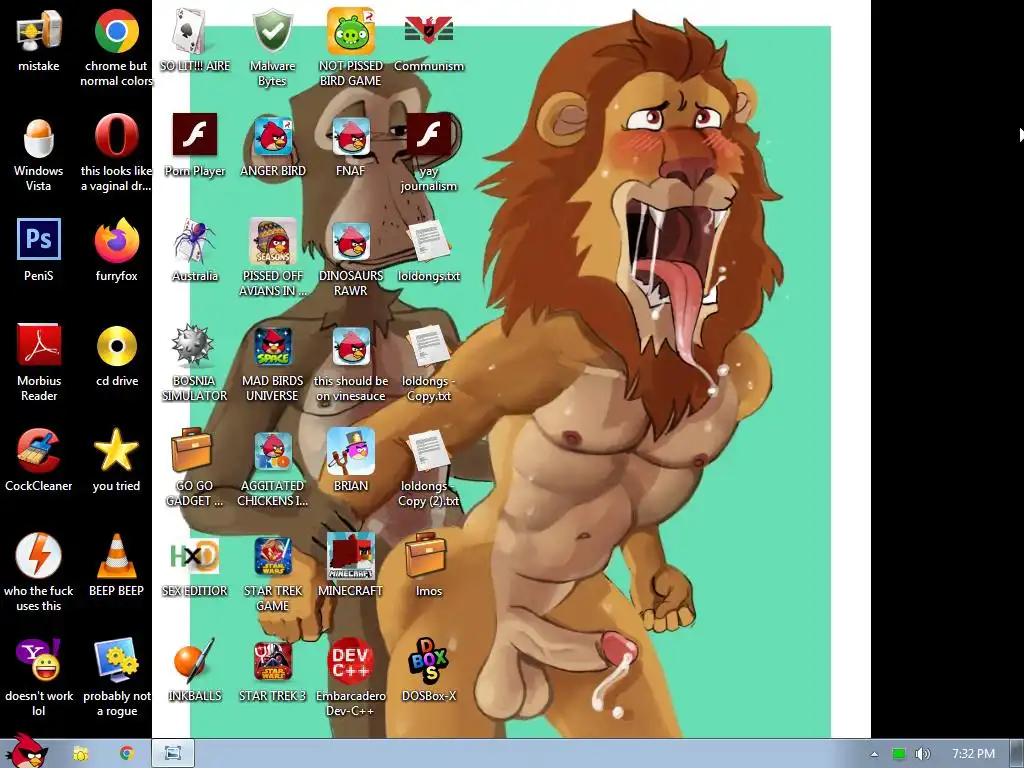
Task: Launch 'chrome but normal colors' shortcut
Action: pyautogui.click(x=116, y=32)
